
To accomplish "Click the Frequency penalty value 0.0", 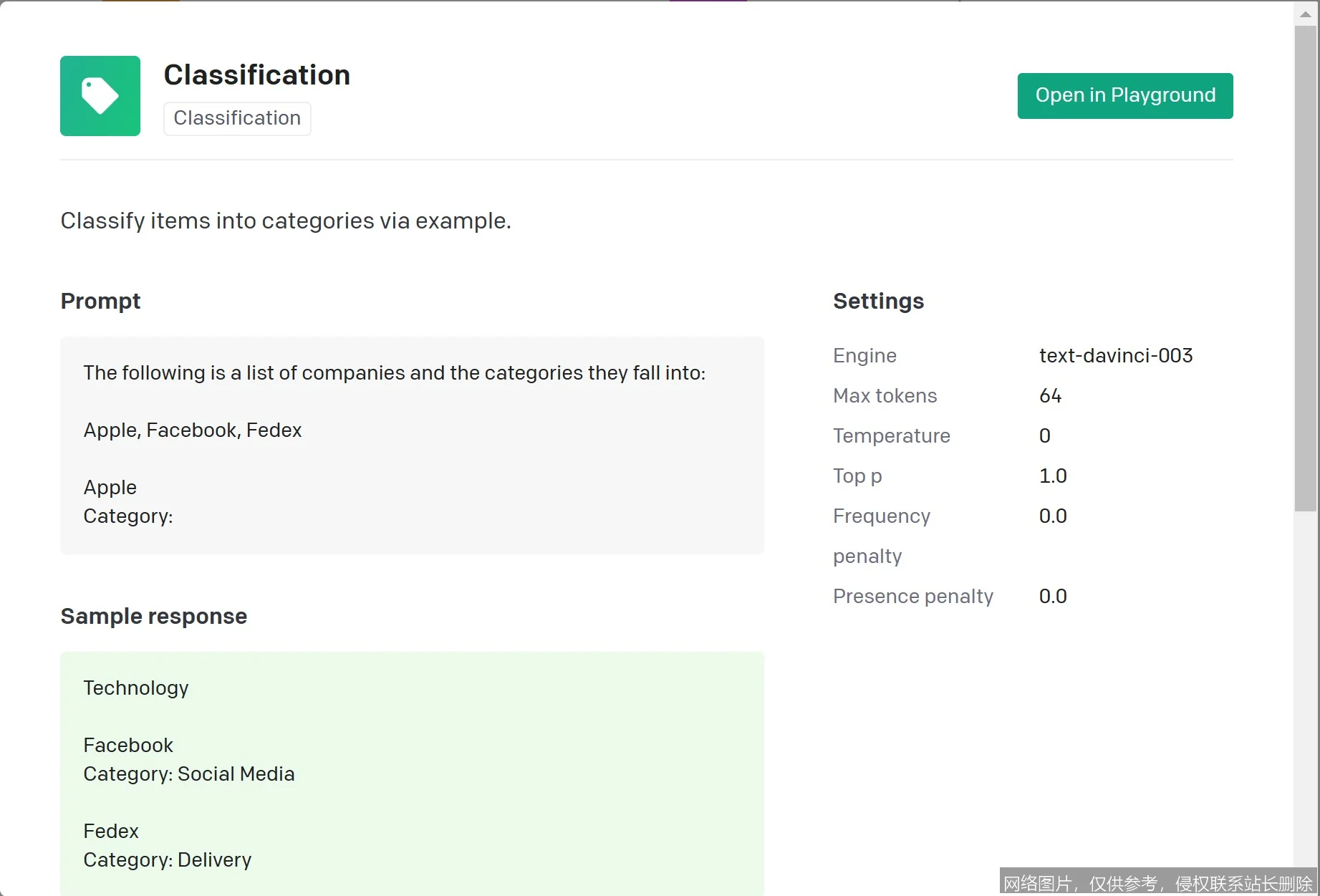I will [1053, 516].
